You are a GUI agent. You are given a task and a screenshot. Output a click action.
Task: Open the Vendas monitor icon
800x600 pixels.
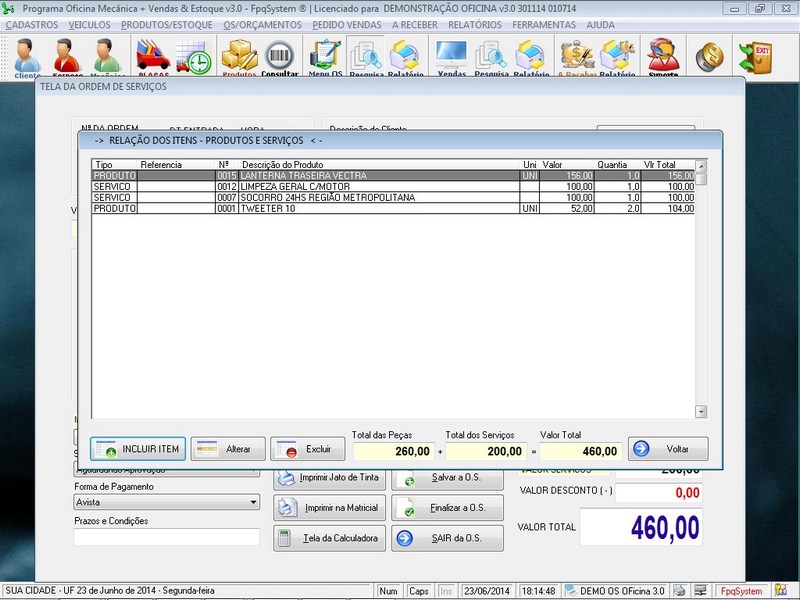tap(452, 57)
